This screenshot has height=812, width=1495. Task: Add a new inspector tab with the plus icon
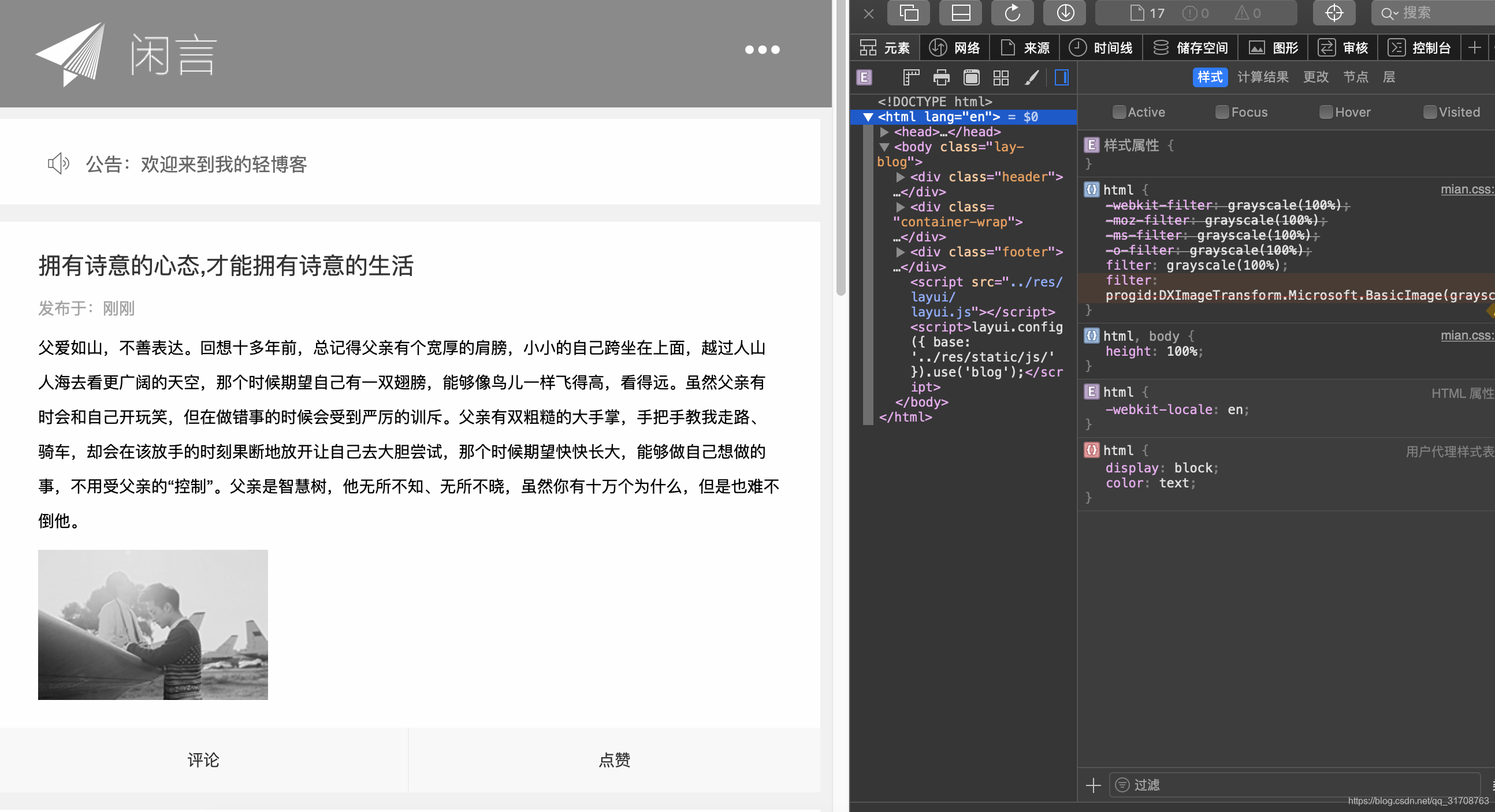coord(1475,47)
